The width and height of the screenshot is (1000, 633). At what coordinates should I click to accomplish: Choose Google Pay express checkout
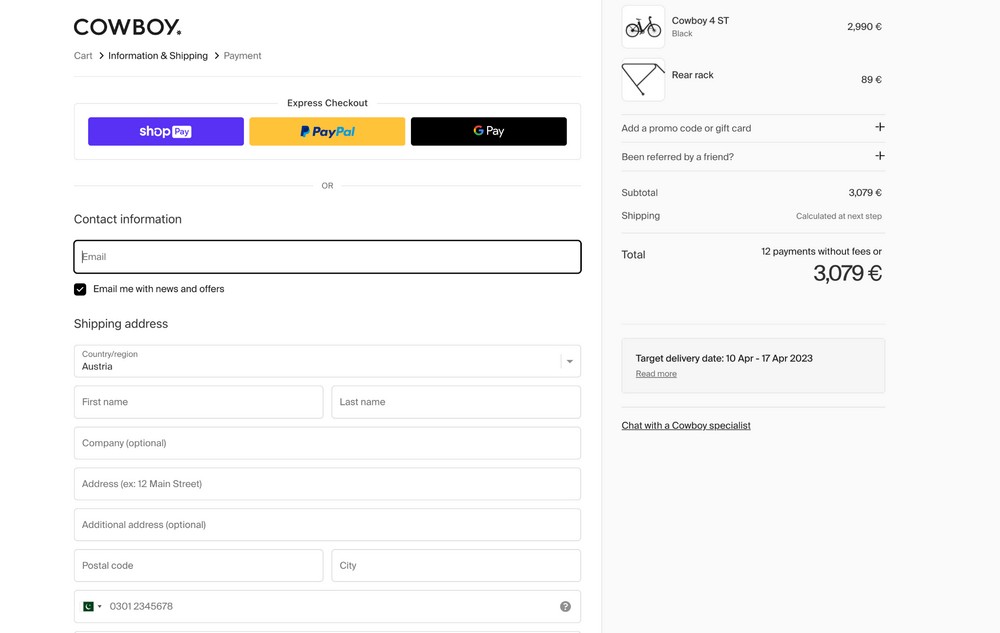click(488, 131)
